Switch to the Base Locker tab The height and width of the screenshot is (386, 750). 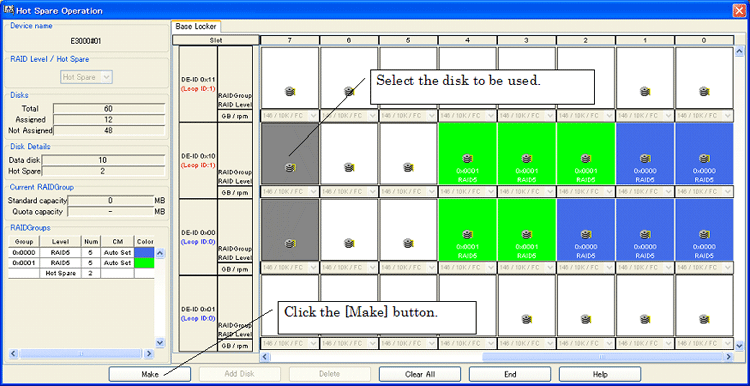(196, 27)
